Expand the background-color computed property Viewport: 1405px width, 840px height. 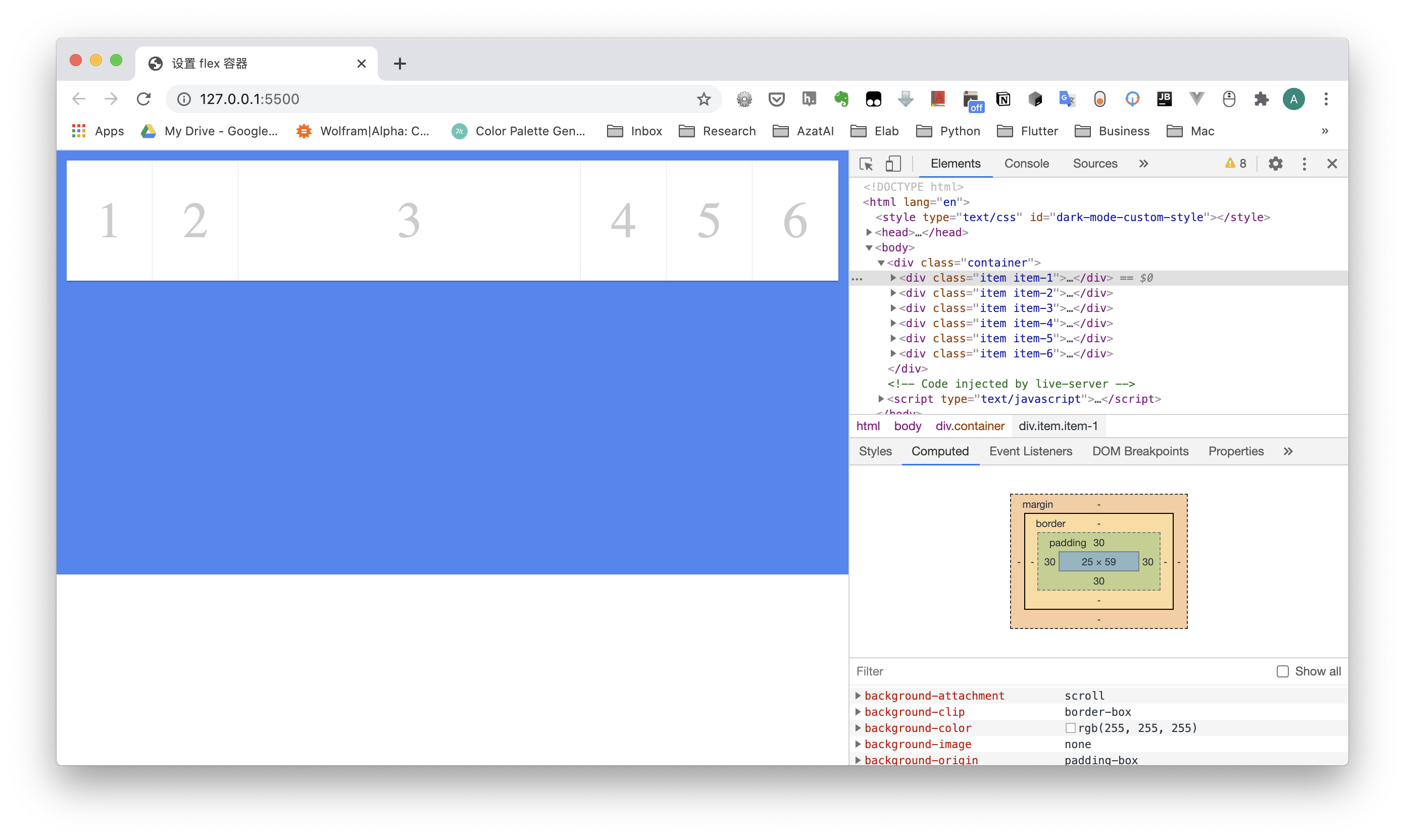pos(858,728)
